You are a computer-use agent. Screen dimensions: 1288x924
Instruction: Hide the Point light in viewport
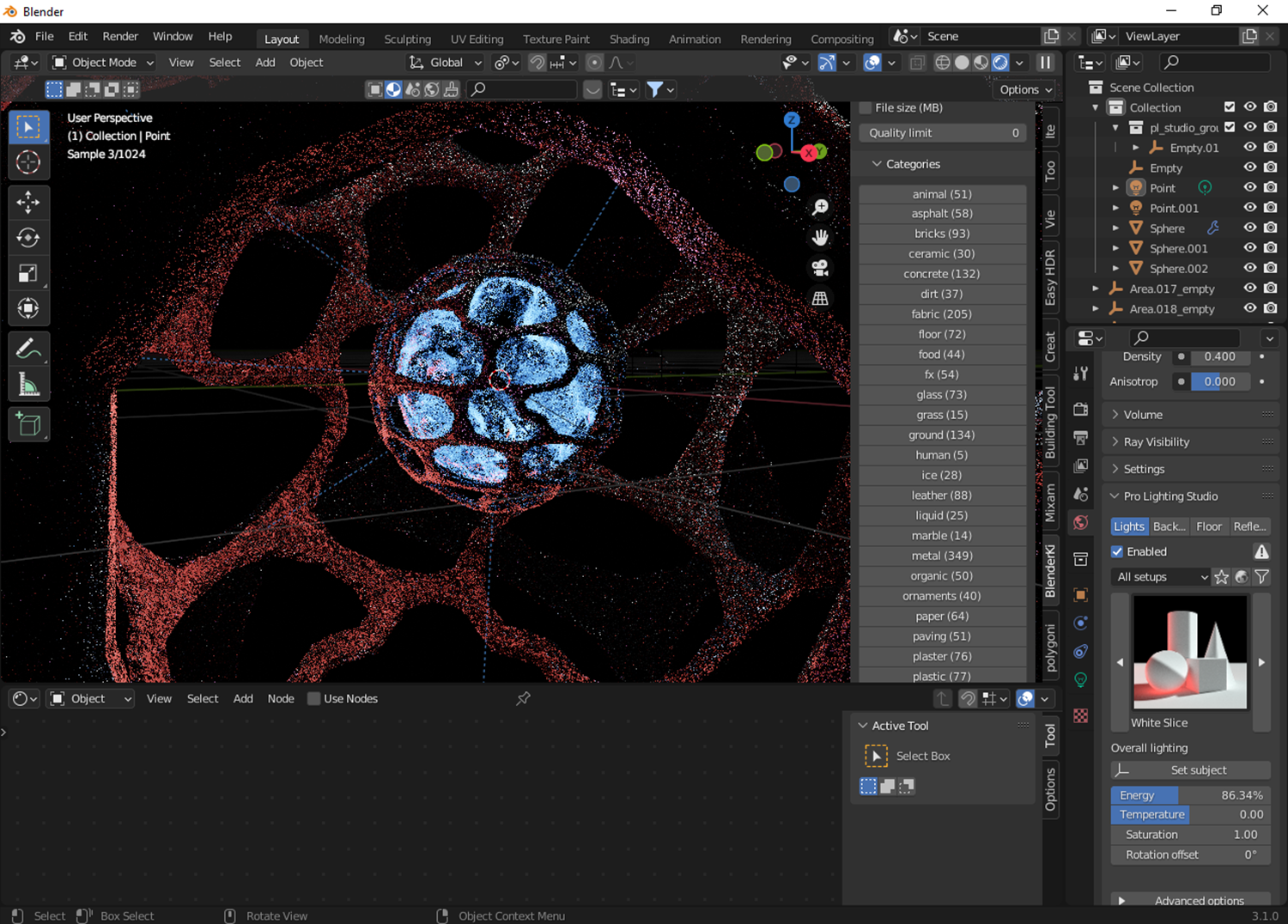pyautogui.click(x=1250, y=187)
